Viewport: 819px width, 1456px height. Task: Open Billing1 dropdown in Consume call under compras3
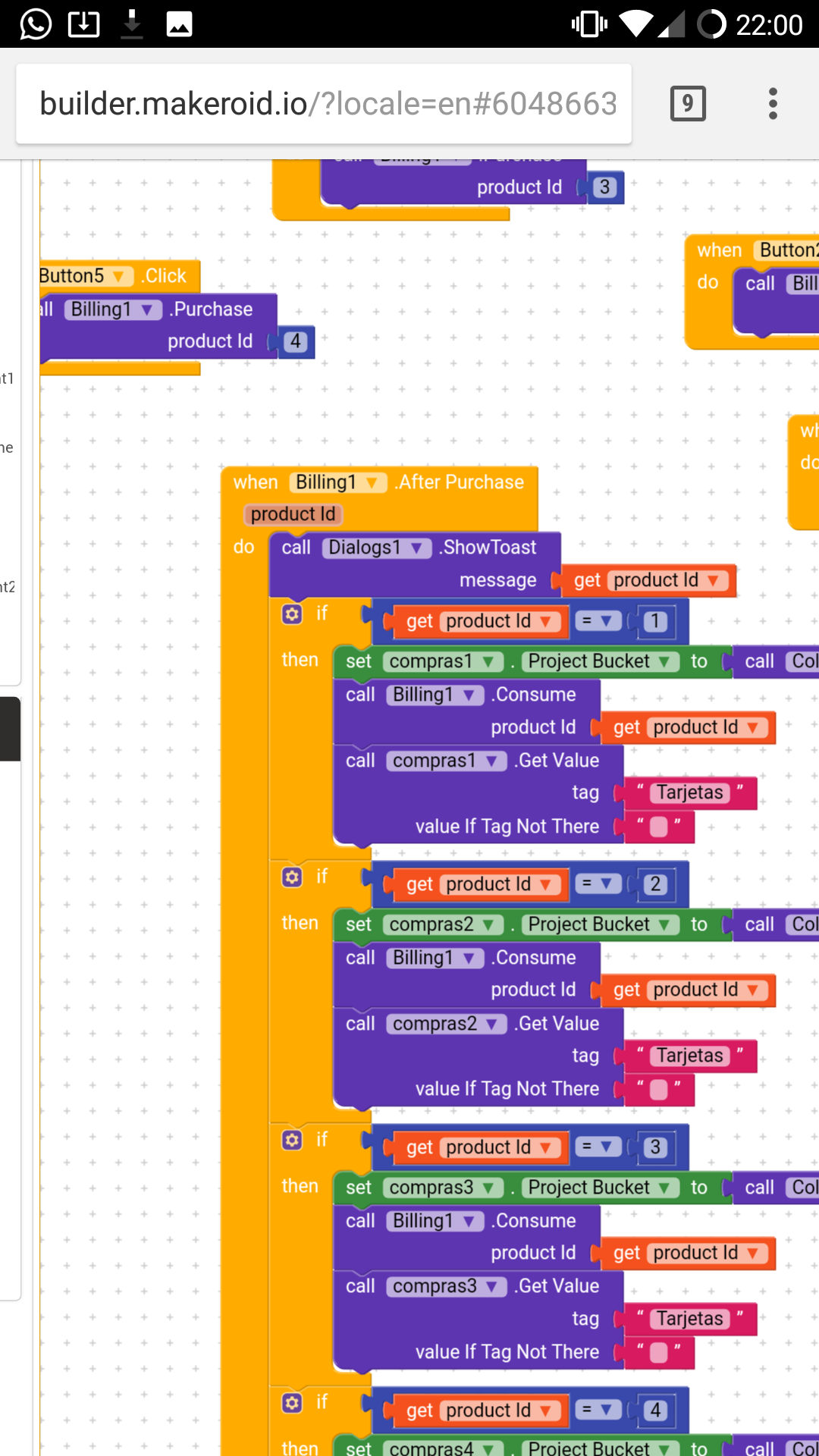(x=435, y=1221)
